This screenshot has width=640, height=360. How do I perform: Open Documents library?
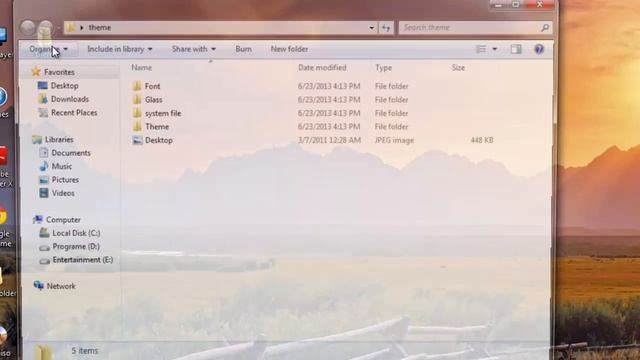tap(71, 153)
